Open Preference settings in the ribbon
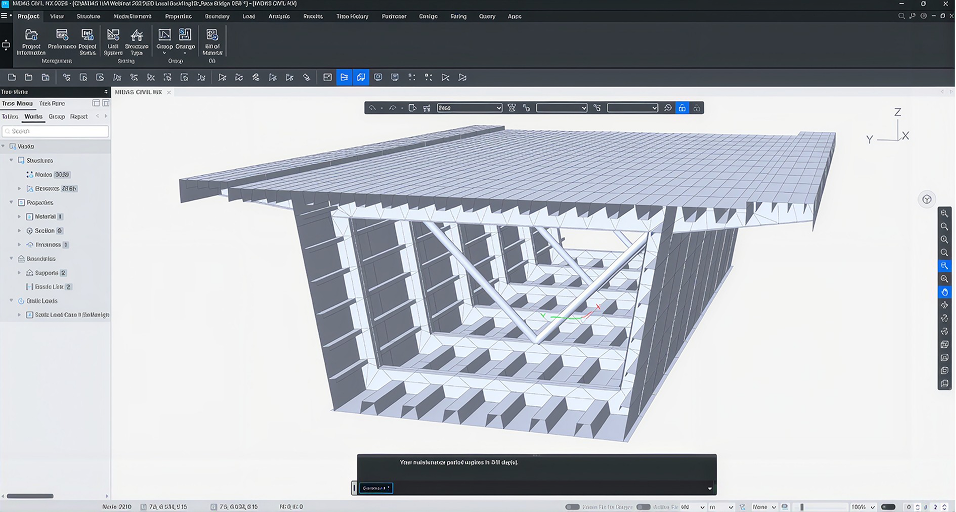The height and width of the screenshot is (512, 956). (62, 39)
